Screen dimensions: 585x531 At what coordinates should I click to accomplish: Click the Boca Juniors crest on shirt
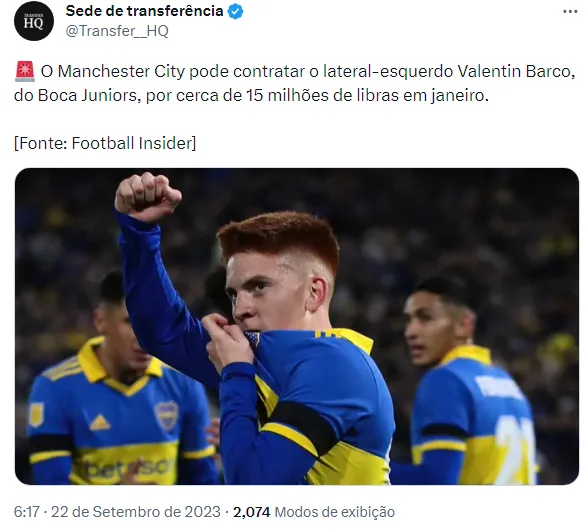pyautogui.click(x=167, y=416)
